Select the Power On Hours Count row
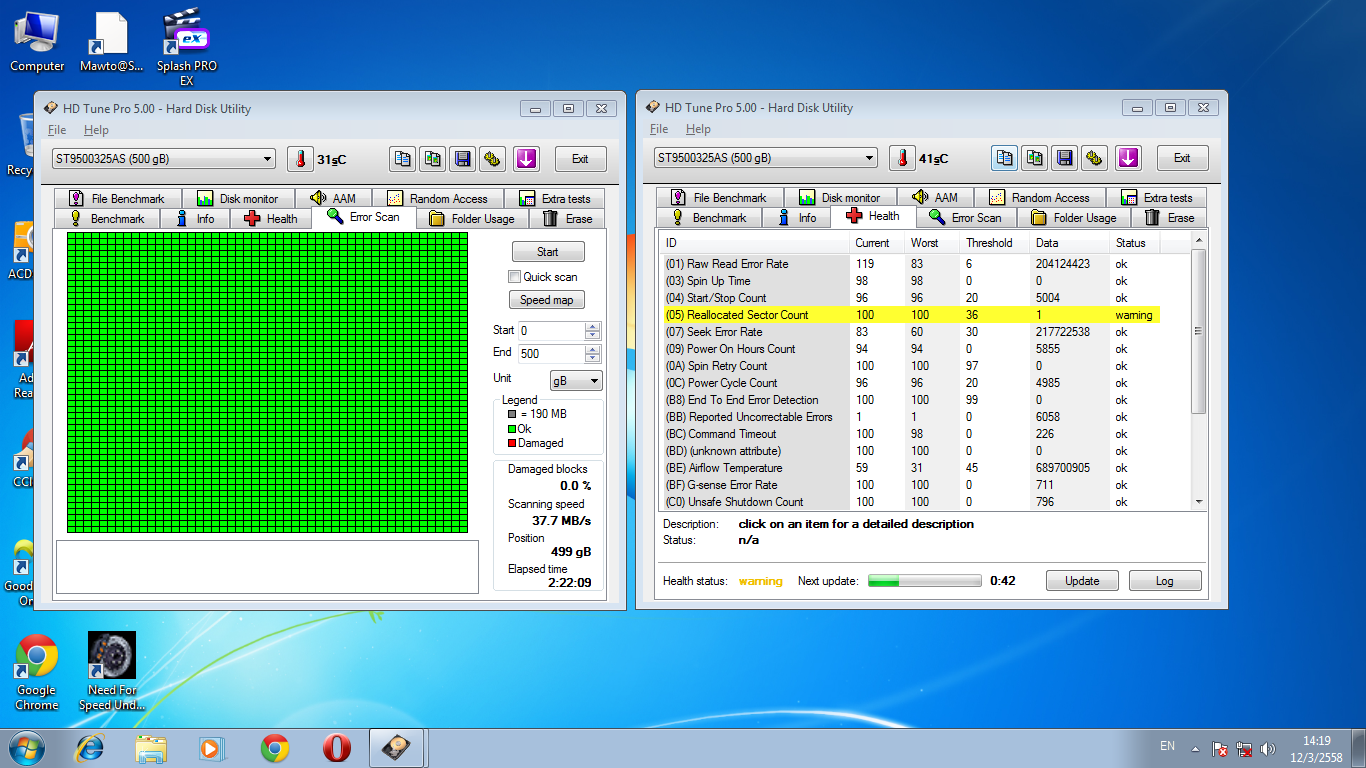Image resolution: width=1366 pixels, height=768 pixels. coord(911,349)
